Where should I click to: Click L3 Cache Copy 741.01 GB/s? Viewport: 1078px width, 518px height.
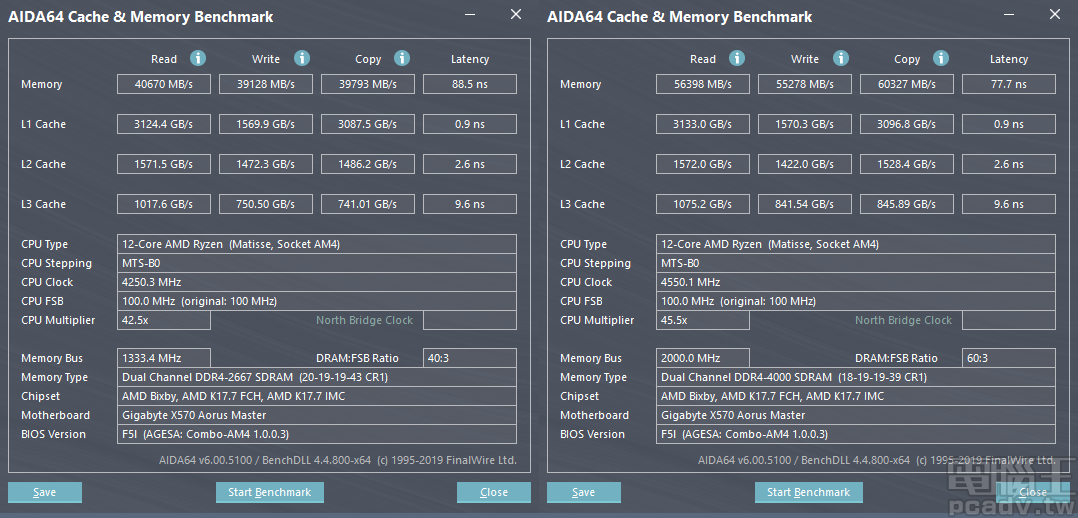tap(368, 204)
